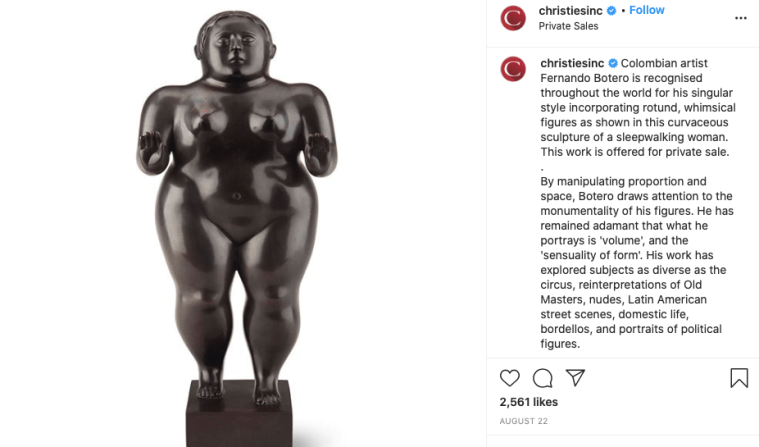Viewport: 759px width, 447px height.
Task: Click the christiesinc avatar beside the caption
Action: (x=513, y=69)
